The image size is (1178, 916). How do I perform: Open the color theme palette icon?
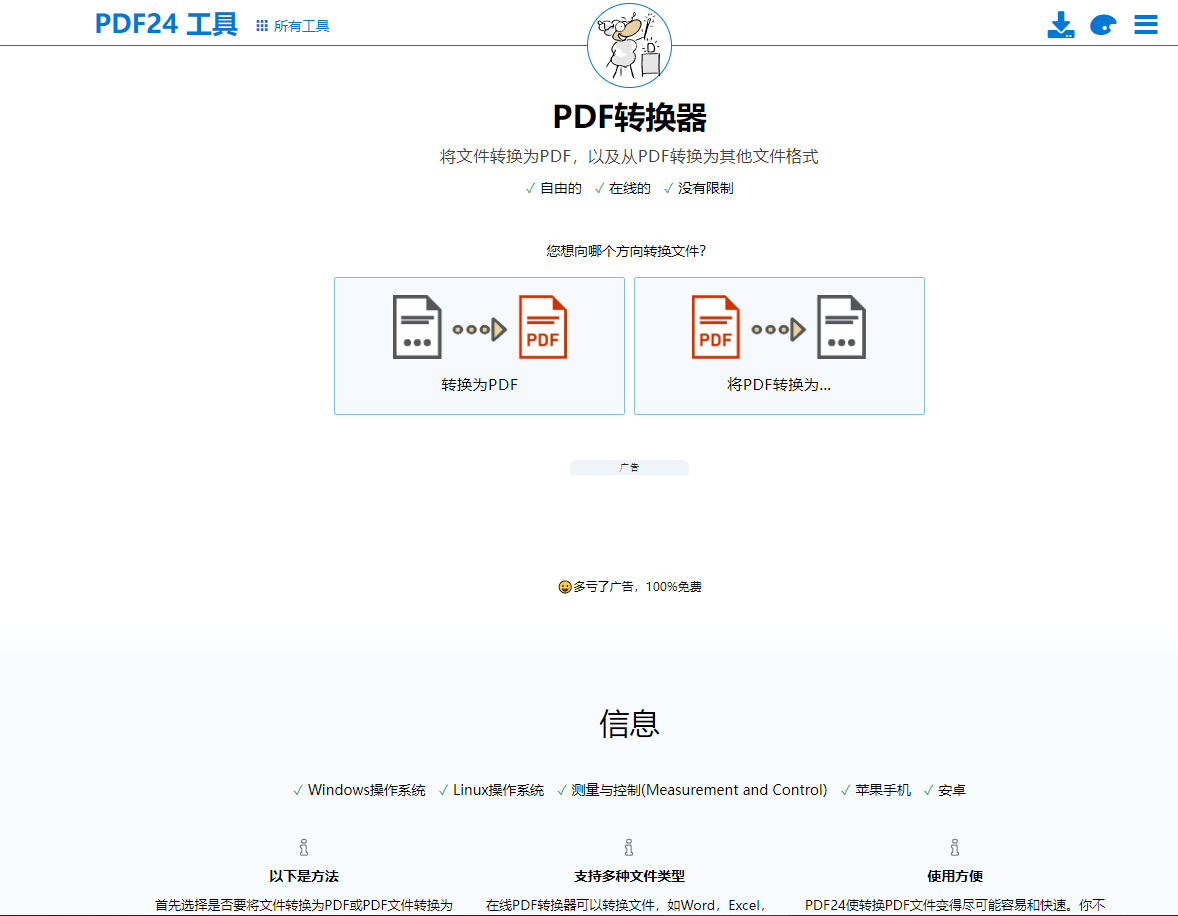[1103, 25]
